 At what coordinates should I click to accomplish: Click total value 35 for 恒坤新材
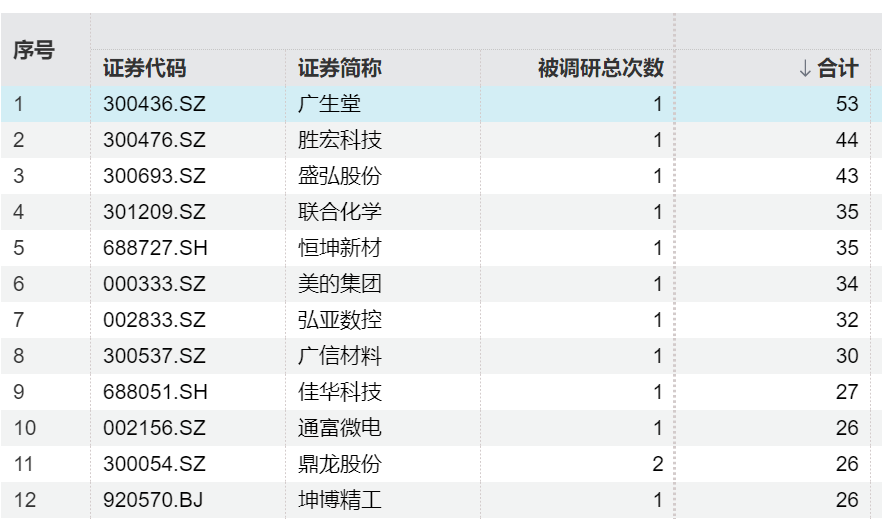pyautogui.click(x=847, y=248)
